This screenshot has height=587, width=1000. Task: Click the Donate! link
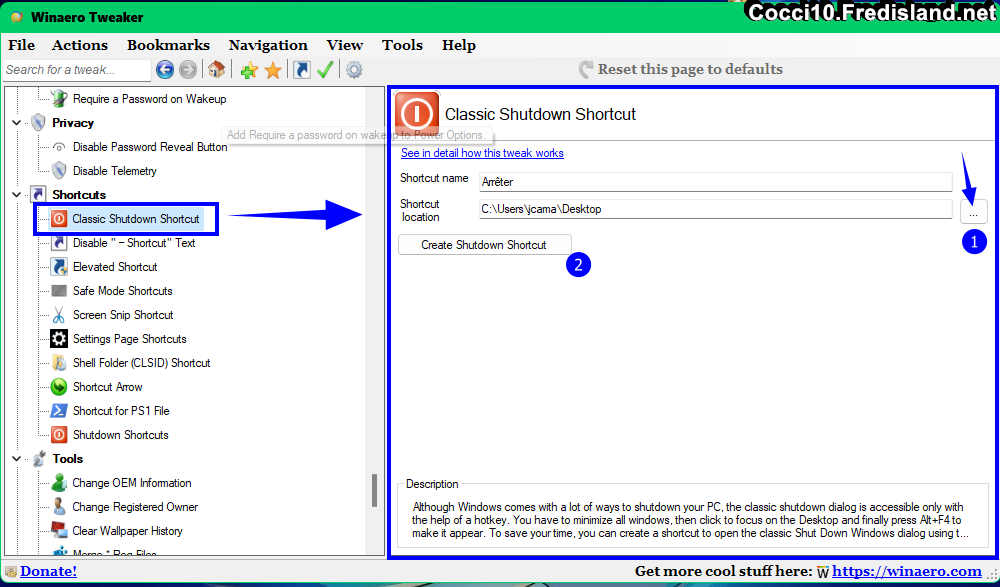pyautogui.click(x=48, y=571)
